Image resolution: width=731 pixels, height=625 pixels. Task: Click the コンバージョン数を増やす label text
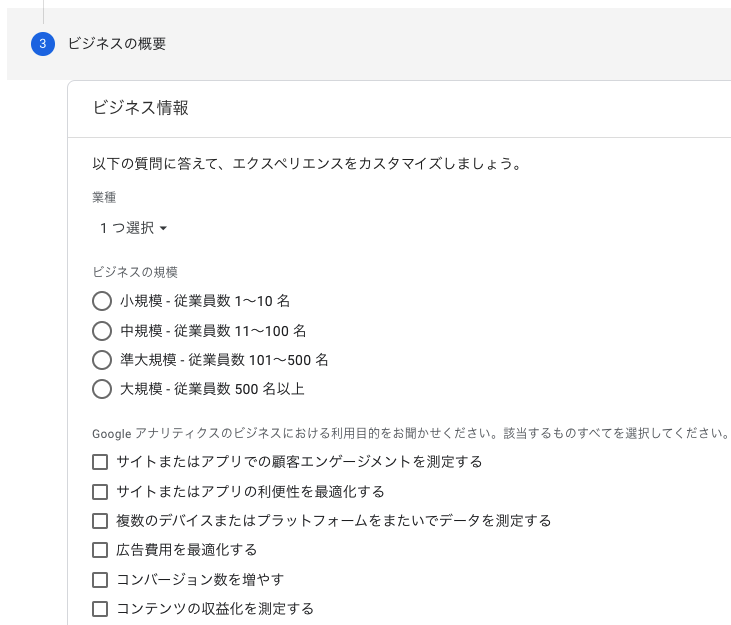coord(200,580)
